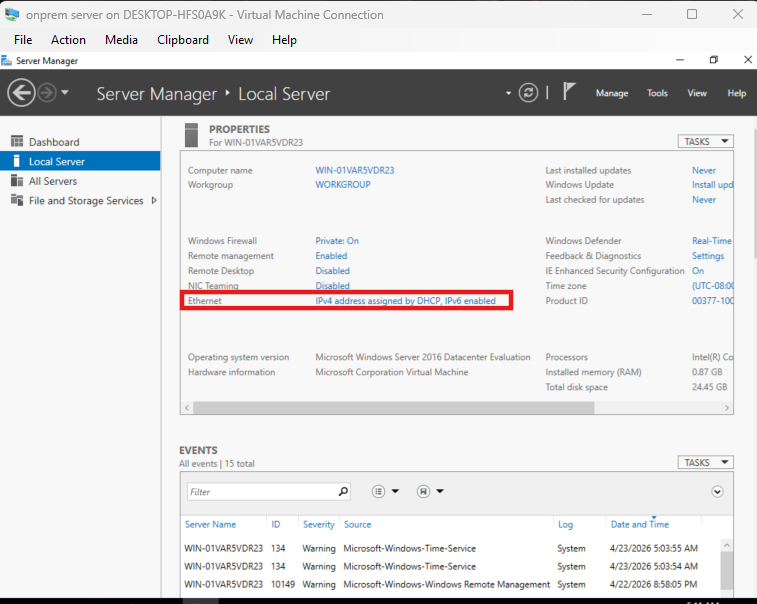The width and height of the screenshot is (757, 604).
Task: Click the Local Server icon in sidebar
Action: click(x=17, y=161)
